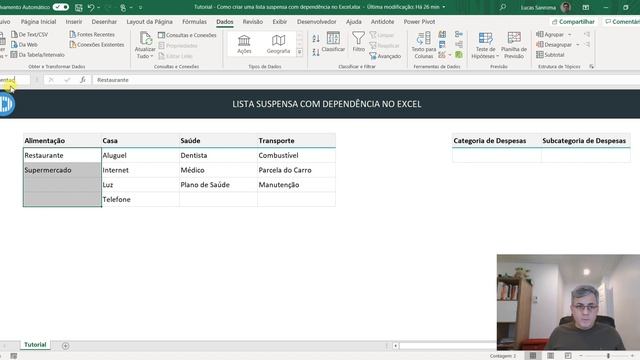This screenshot has width=640, height=360.
Task: Click the formula bar showing Restaurante
Action: (366, 80)
